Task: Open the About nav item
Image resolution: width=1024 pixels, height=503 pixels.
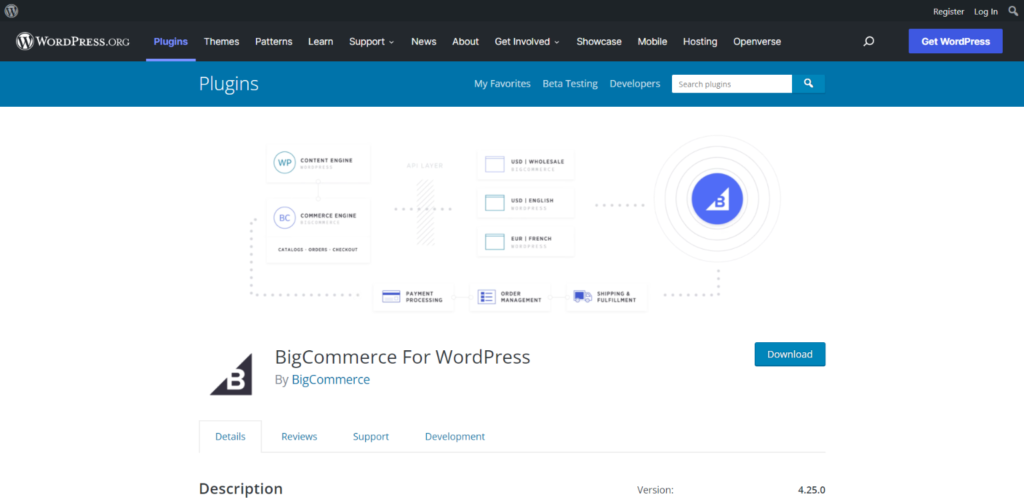Action: [x=466, y=41]
